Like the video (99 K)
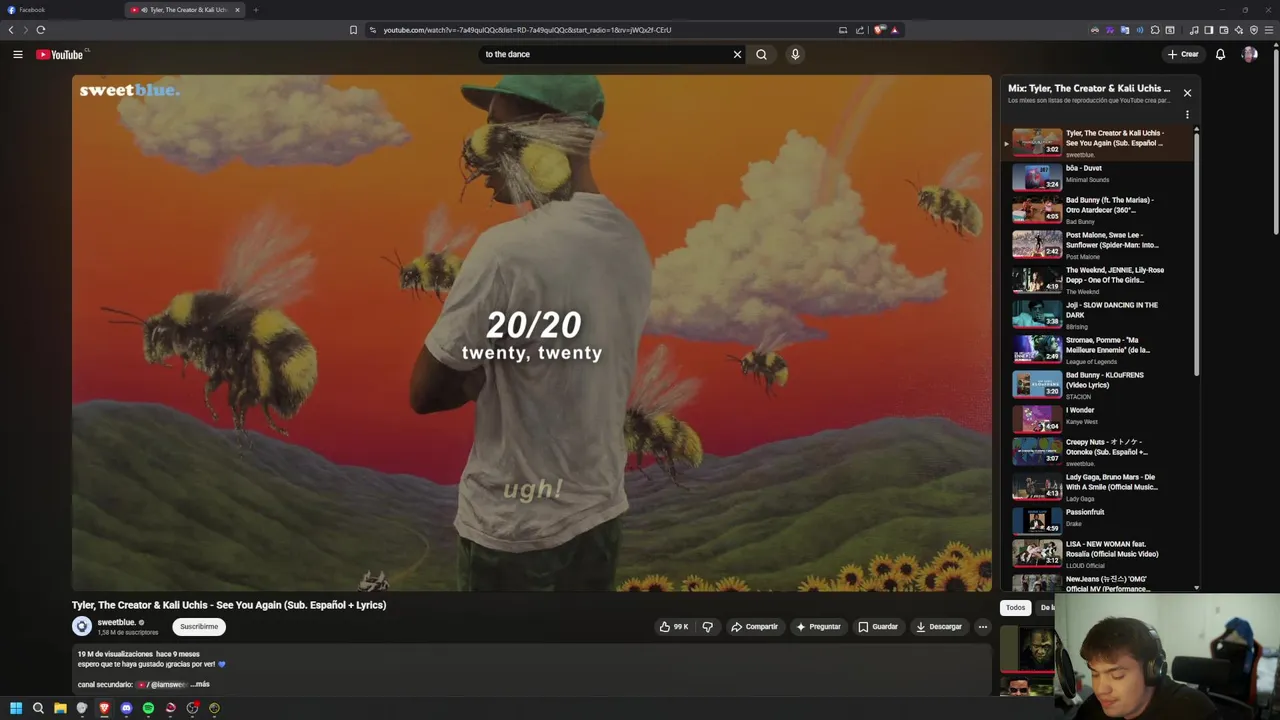 pos(674,627)
